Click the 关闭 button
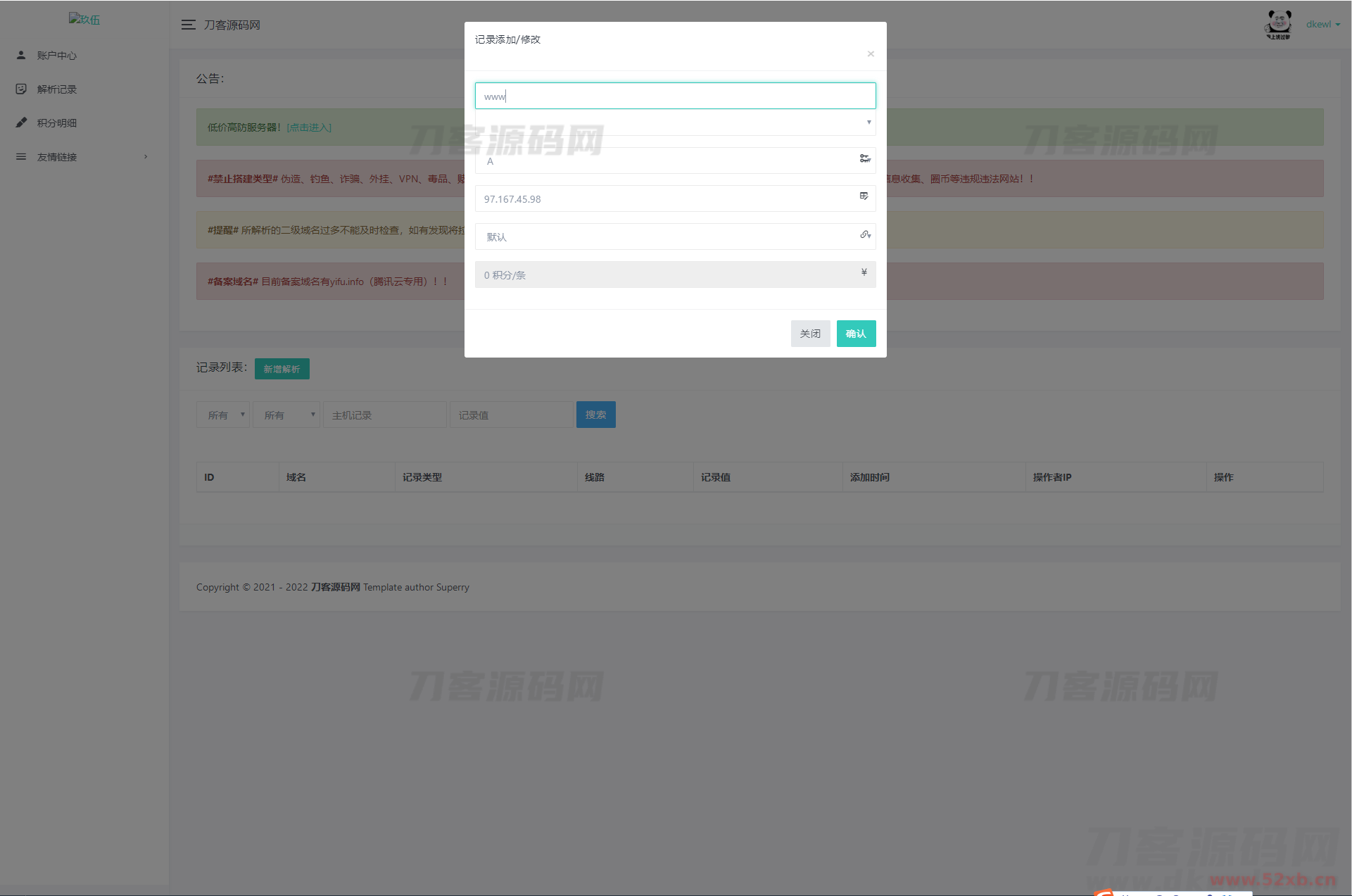The height and width of the screenshot is (896, 1352). 810,334
